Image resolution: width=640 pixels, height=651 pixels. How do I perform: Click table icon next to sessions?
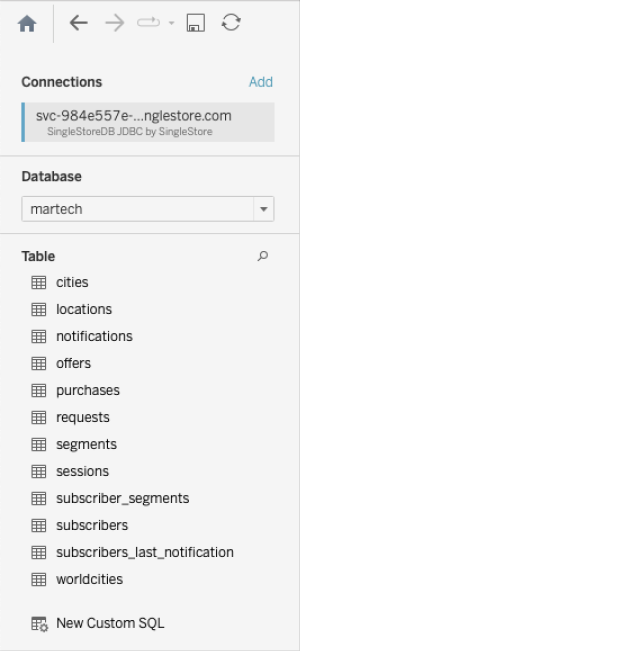tap(39, 472)
